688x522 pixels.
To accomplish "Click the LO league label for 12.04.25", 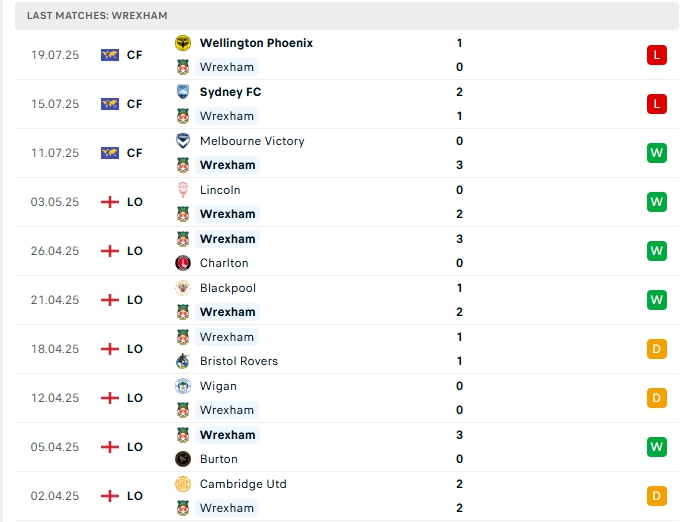I will point(135,398).
